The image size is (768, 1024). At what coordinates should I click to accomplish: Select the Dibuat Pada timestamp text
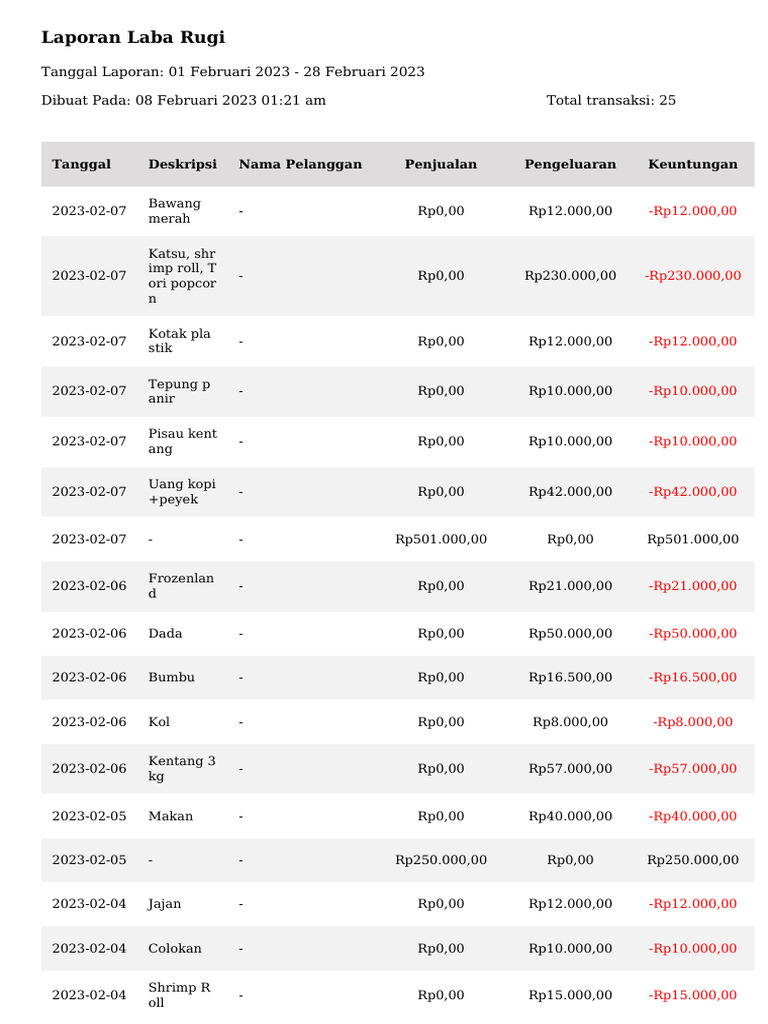tap(183, 100)
